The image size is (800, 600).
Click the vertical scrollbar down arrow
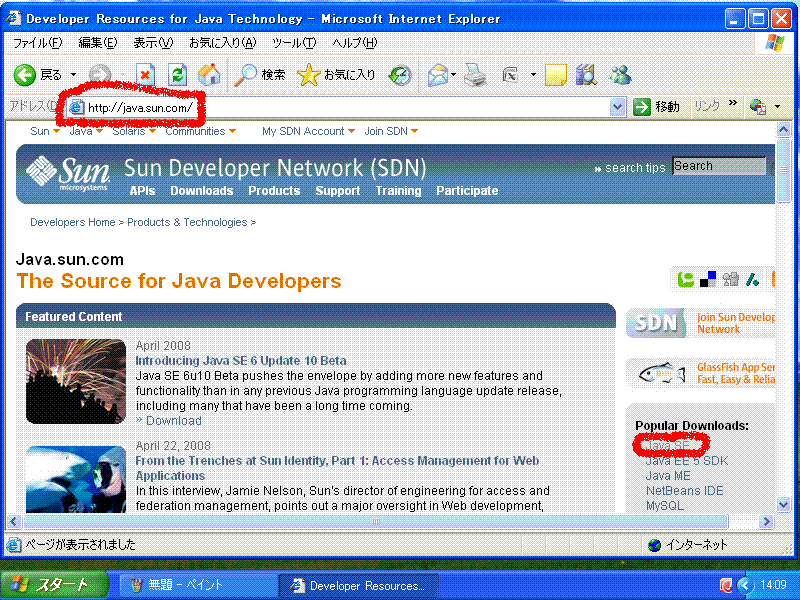click(x=783, y=505)
